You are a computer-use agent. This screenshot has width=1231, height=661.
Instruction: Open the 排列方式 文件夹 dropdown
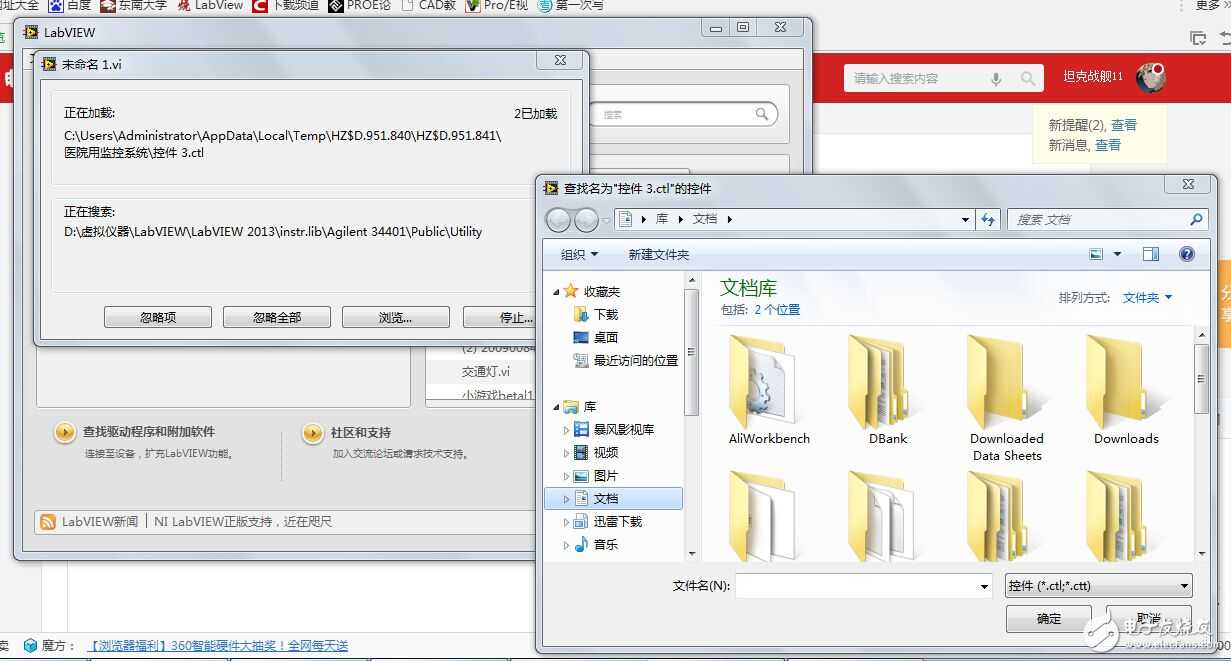1147,297
